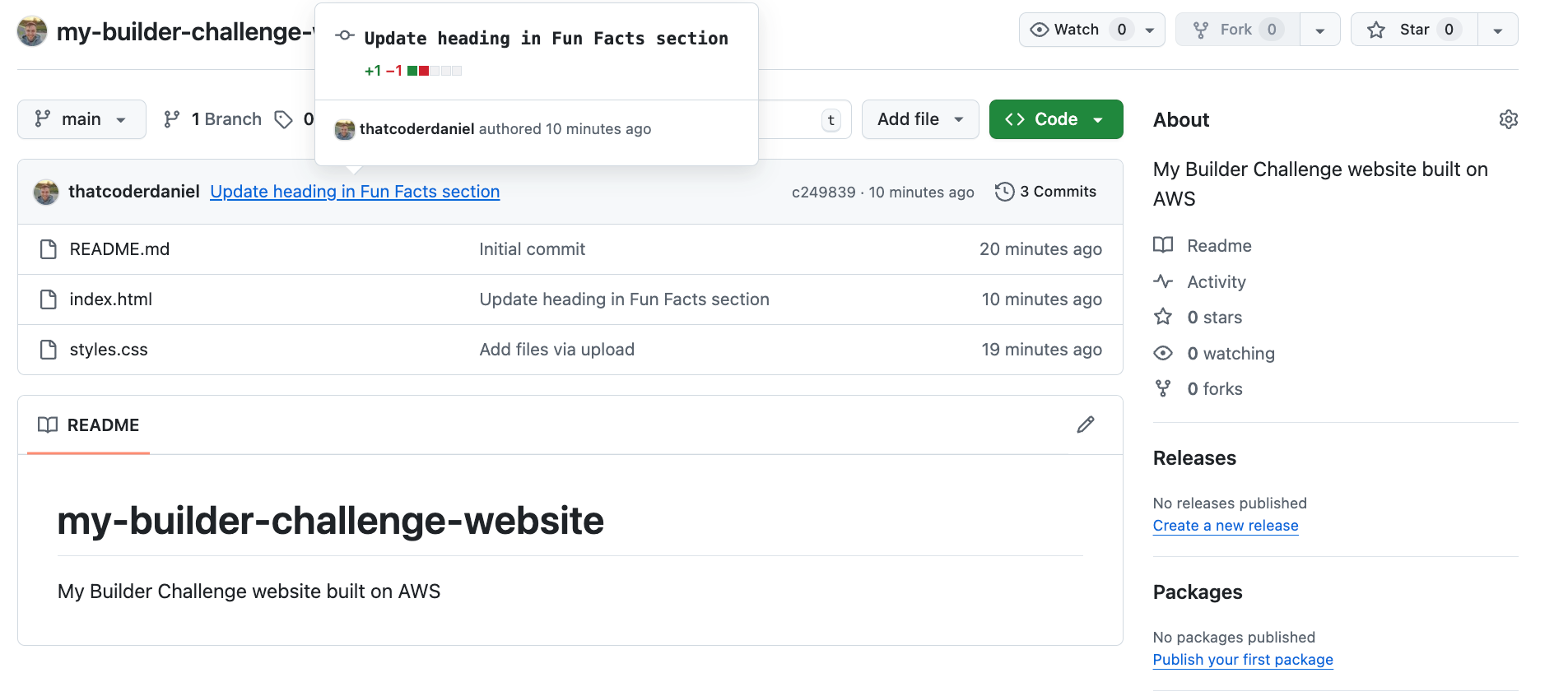Image resolution: width=1568 pixels, height=696 pixels.
Task: Click the file icon next to index.html
Action: 49,299
